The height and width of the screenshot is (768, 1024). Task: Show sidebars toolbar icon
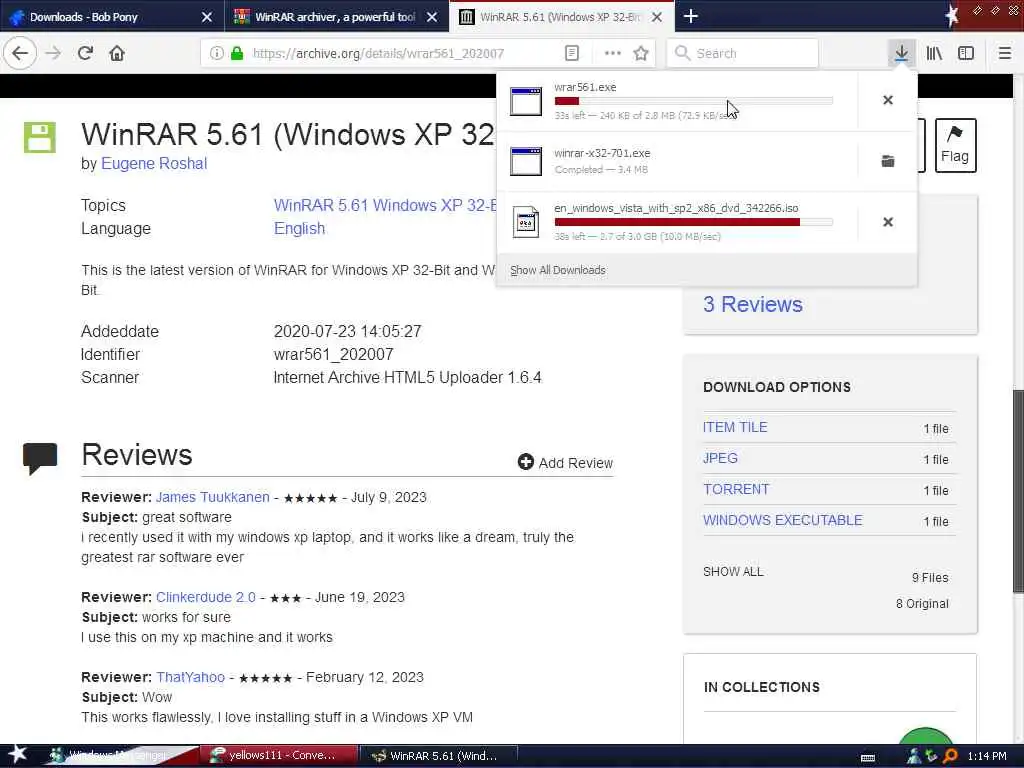coord(966,53)
